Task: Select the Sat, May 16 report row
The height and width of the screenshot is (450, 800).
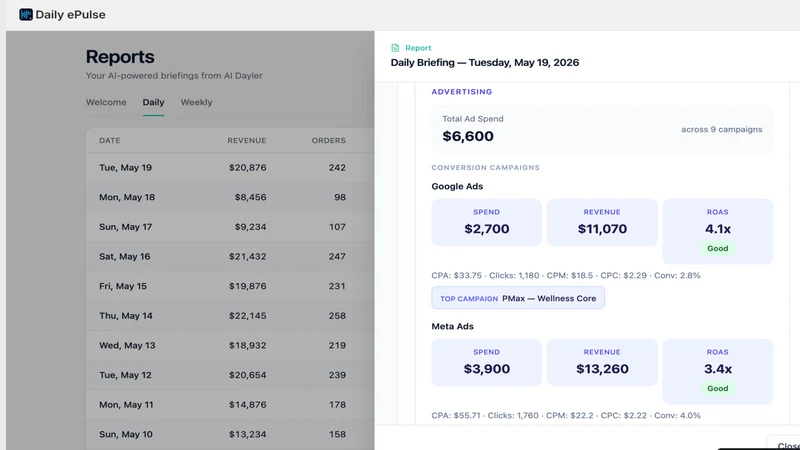Action: (230, 256)
